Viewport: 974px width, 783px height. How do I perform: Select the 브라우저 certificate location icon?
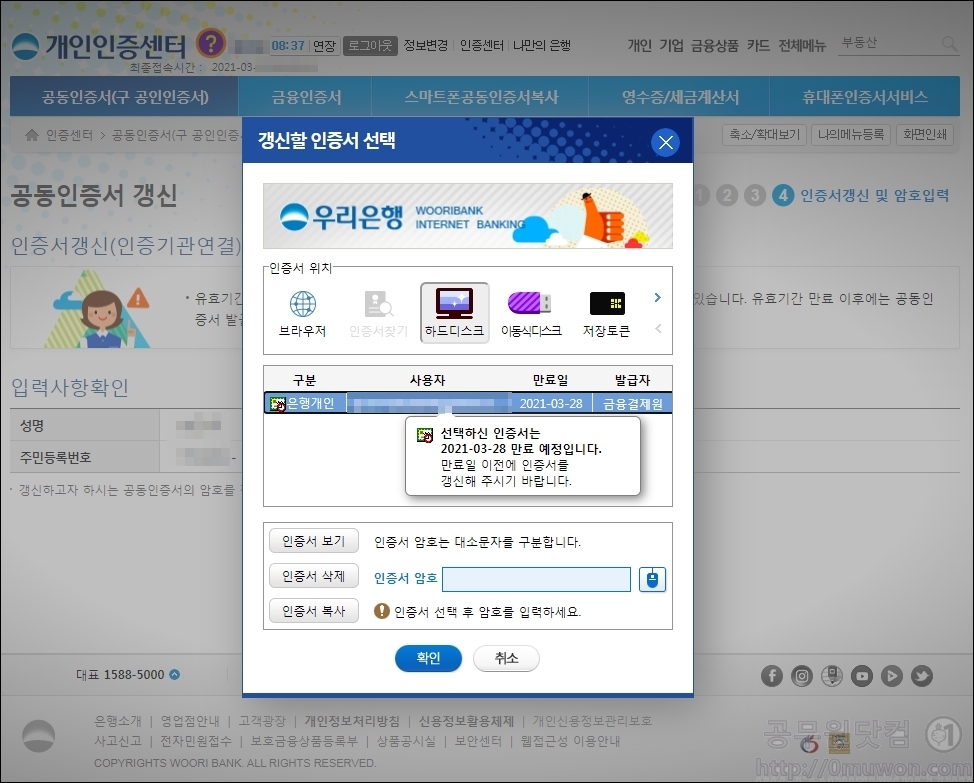303,313
